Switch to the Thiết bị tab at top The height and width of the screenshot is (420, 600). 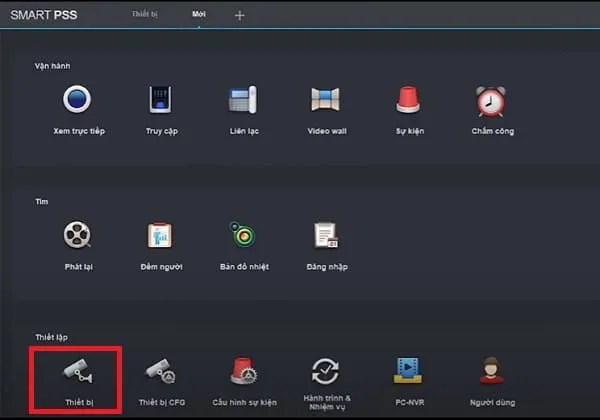147,15
